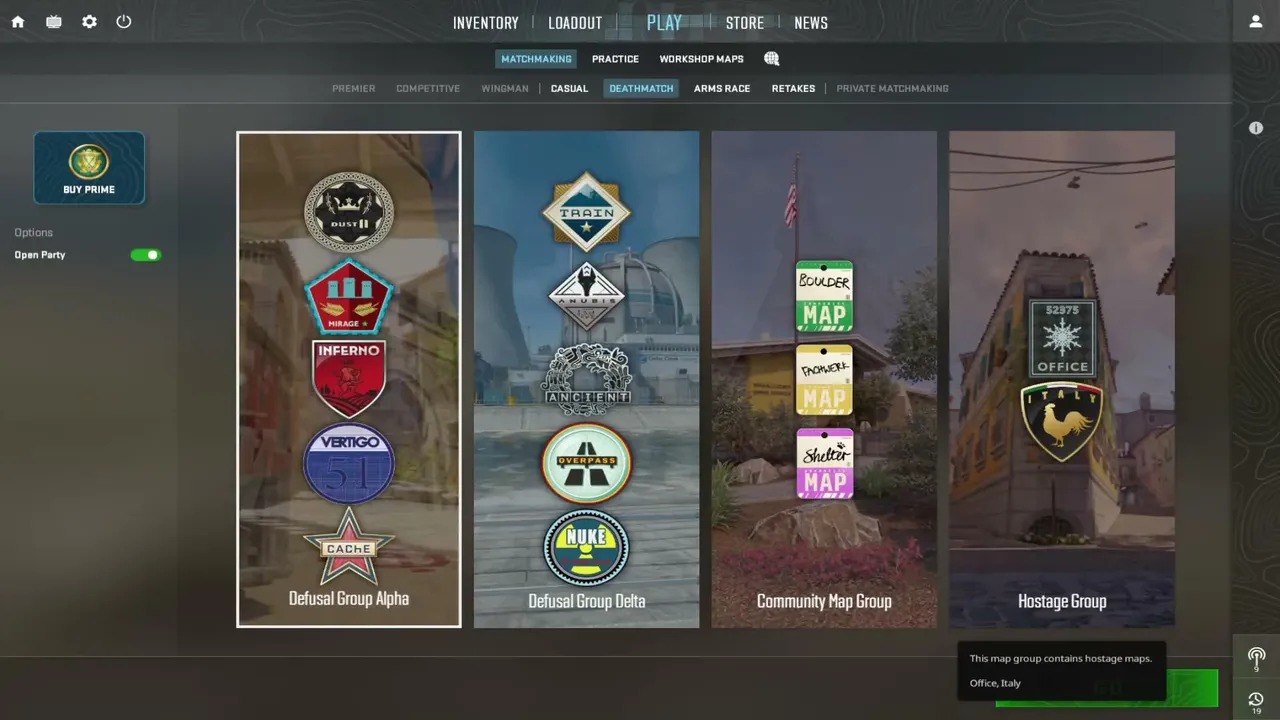Open the watch matches TV icon
This screenshot has height=720, width=1280.
pos(54,21)
